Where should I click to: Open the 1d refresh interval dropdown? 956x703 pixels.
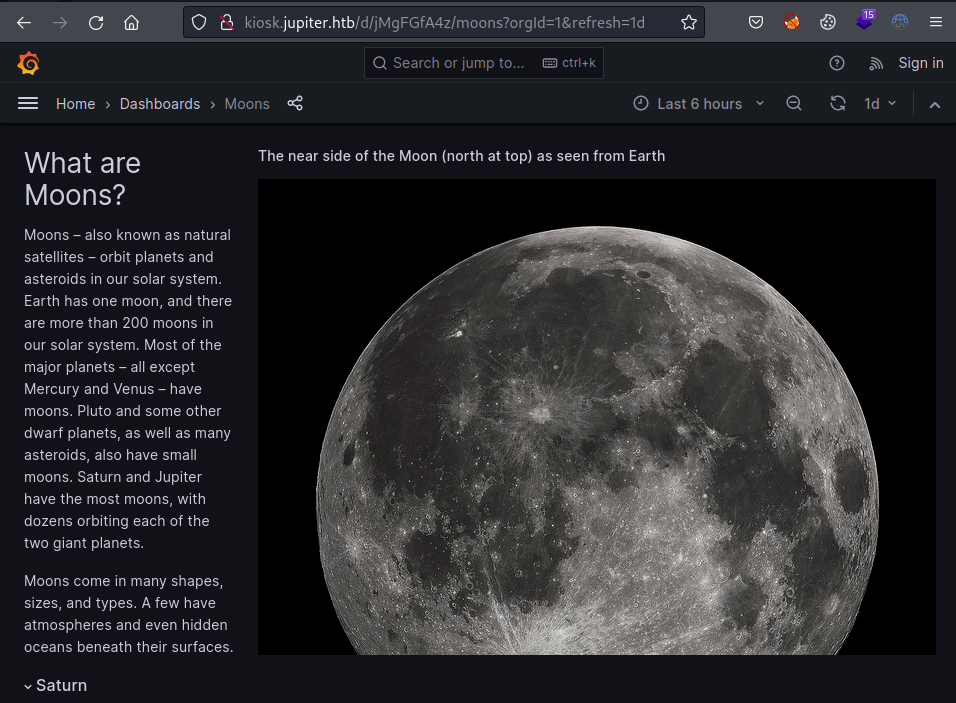point(880,104)
